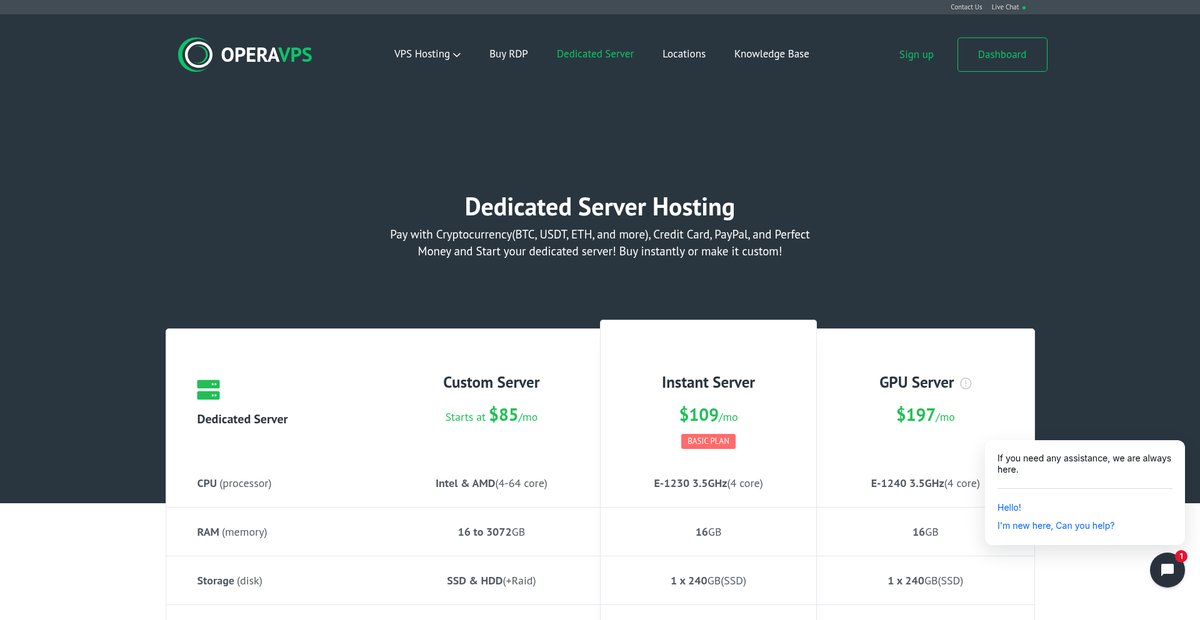
Task: Click the Dedicated Server label under icon
Action: pos(242,419)
